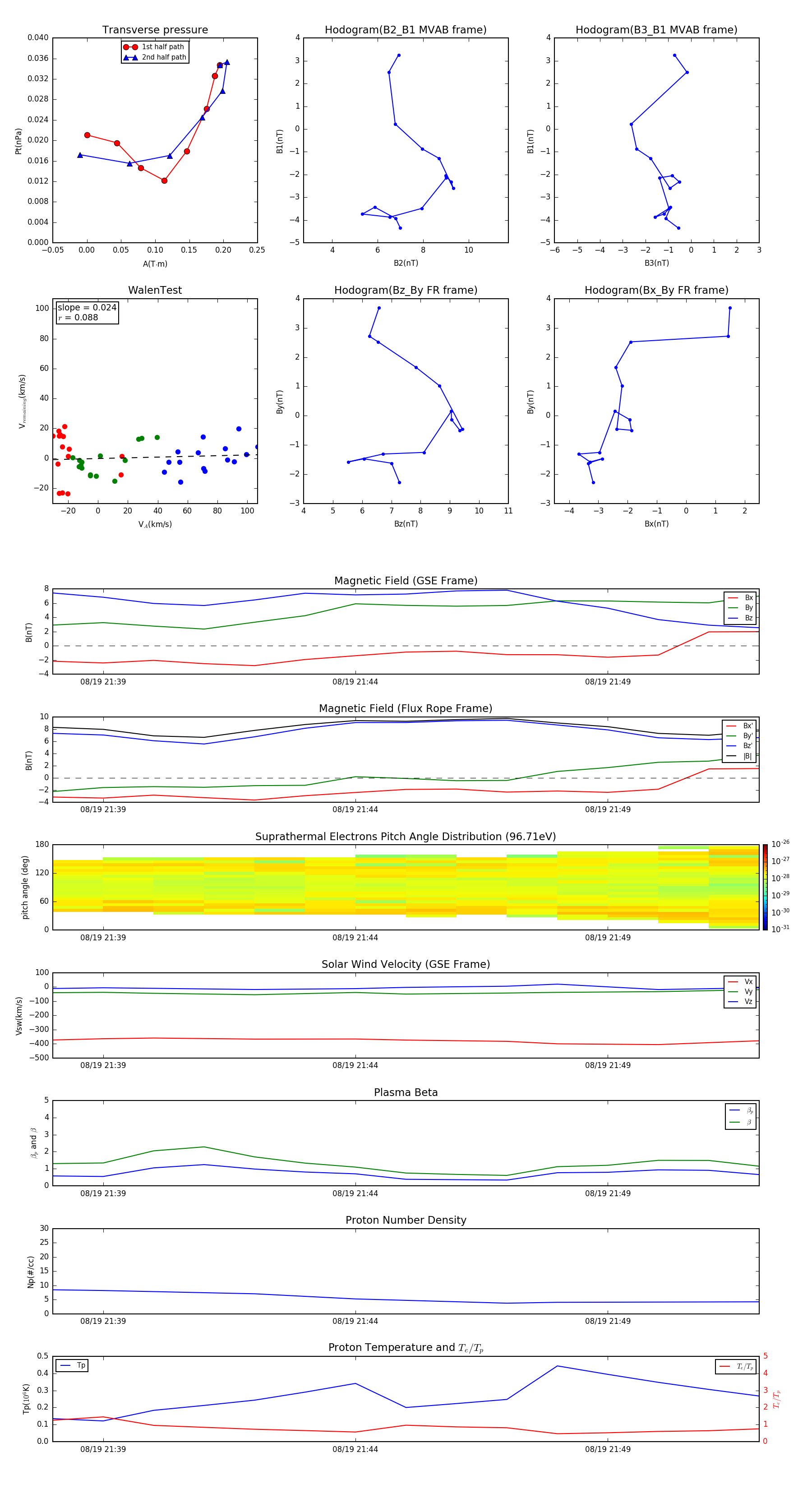Click the Suprathermal Electrons Pitch Angle Distribution title
812x1489 pixels.
tap(406, 837)
